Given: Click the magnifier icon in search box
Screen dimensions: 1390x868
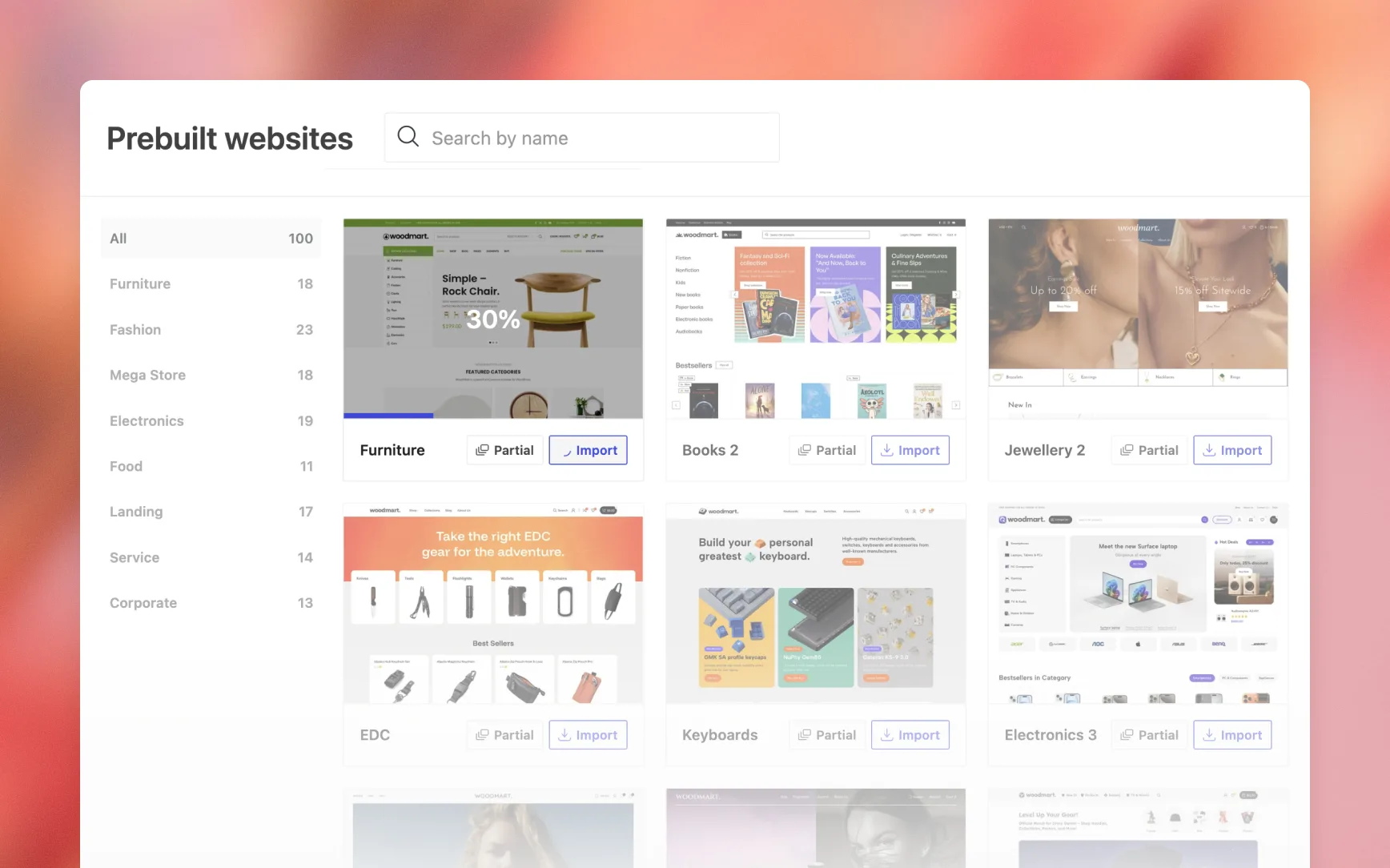Looking at the screenshot, I should [x=408, y=137].
